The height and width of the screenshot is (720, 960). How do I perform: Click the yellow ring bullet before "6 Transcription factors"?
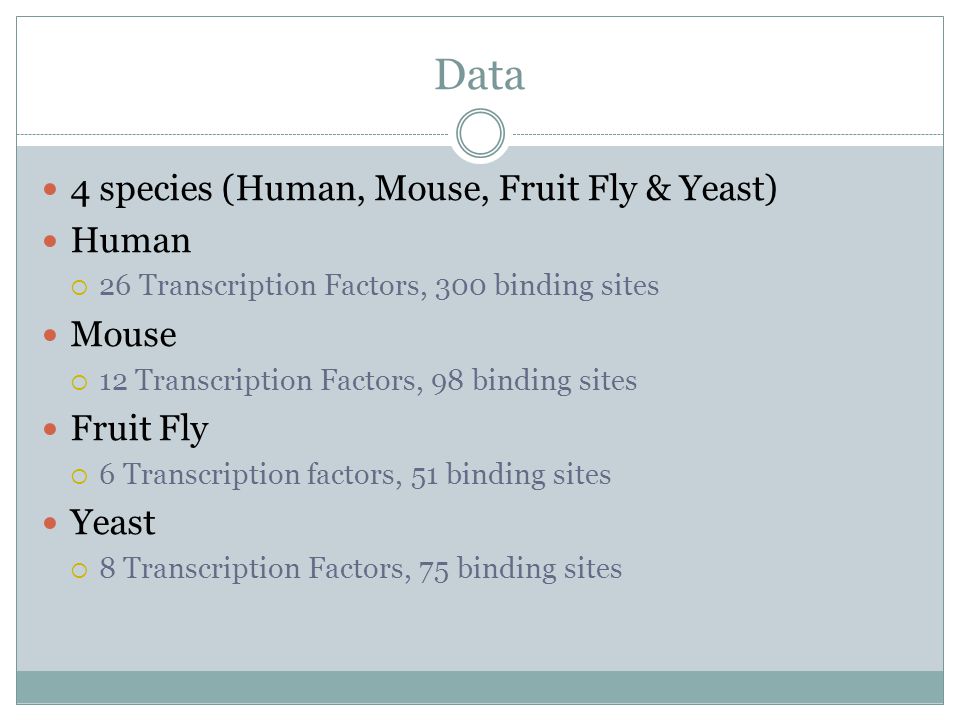point(80,476)
